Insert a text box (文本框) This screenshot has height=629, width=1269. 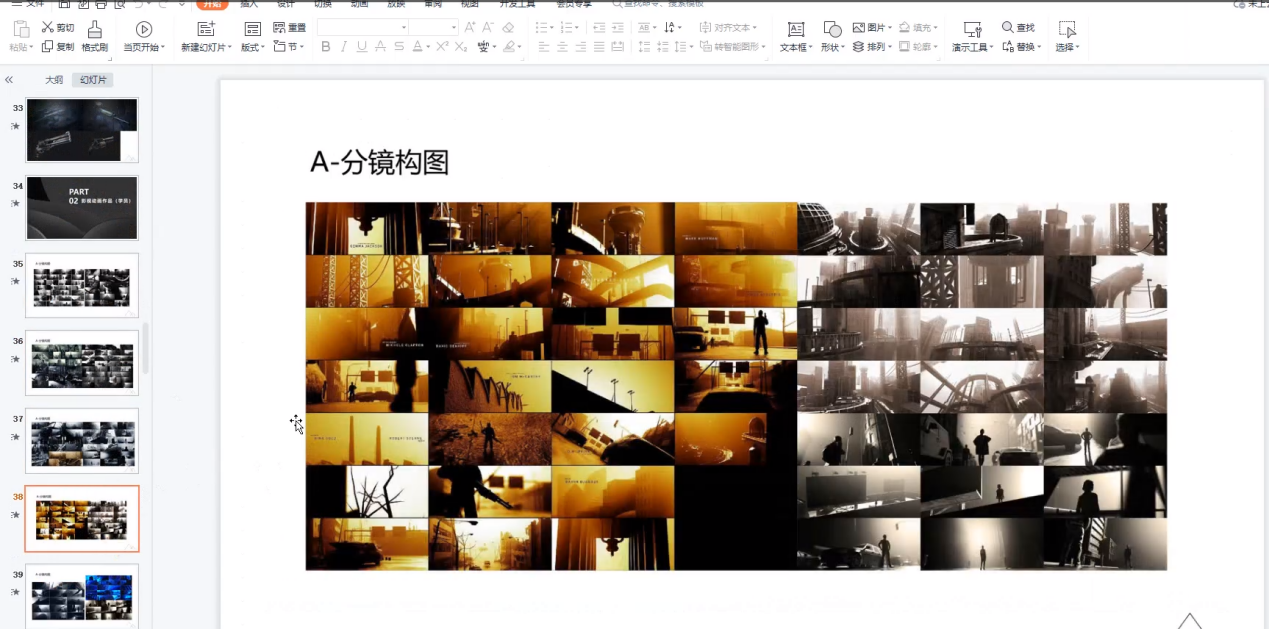(795, 37)
